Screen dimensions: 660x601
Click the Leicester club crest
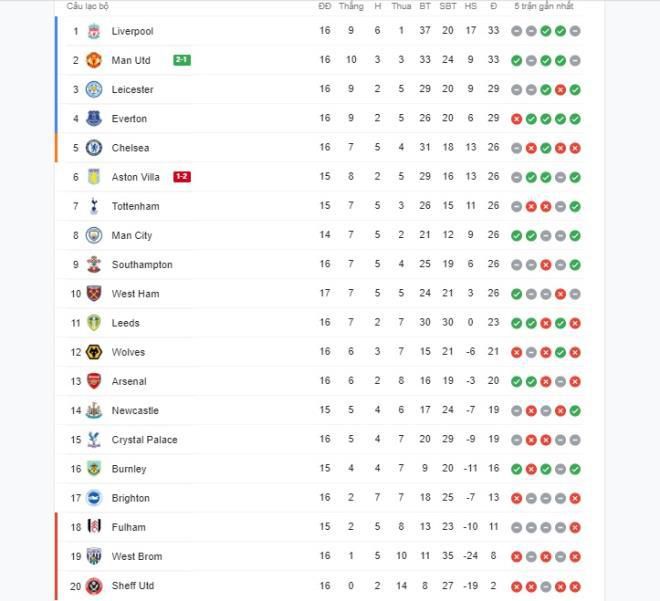[94, 89]
